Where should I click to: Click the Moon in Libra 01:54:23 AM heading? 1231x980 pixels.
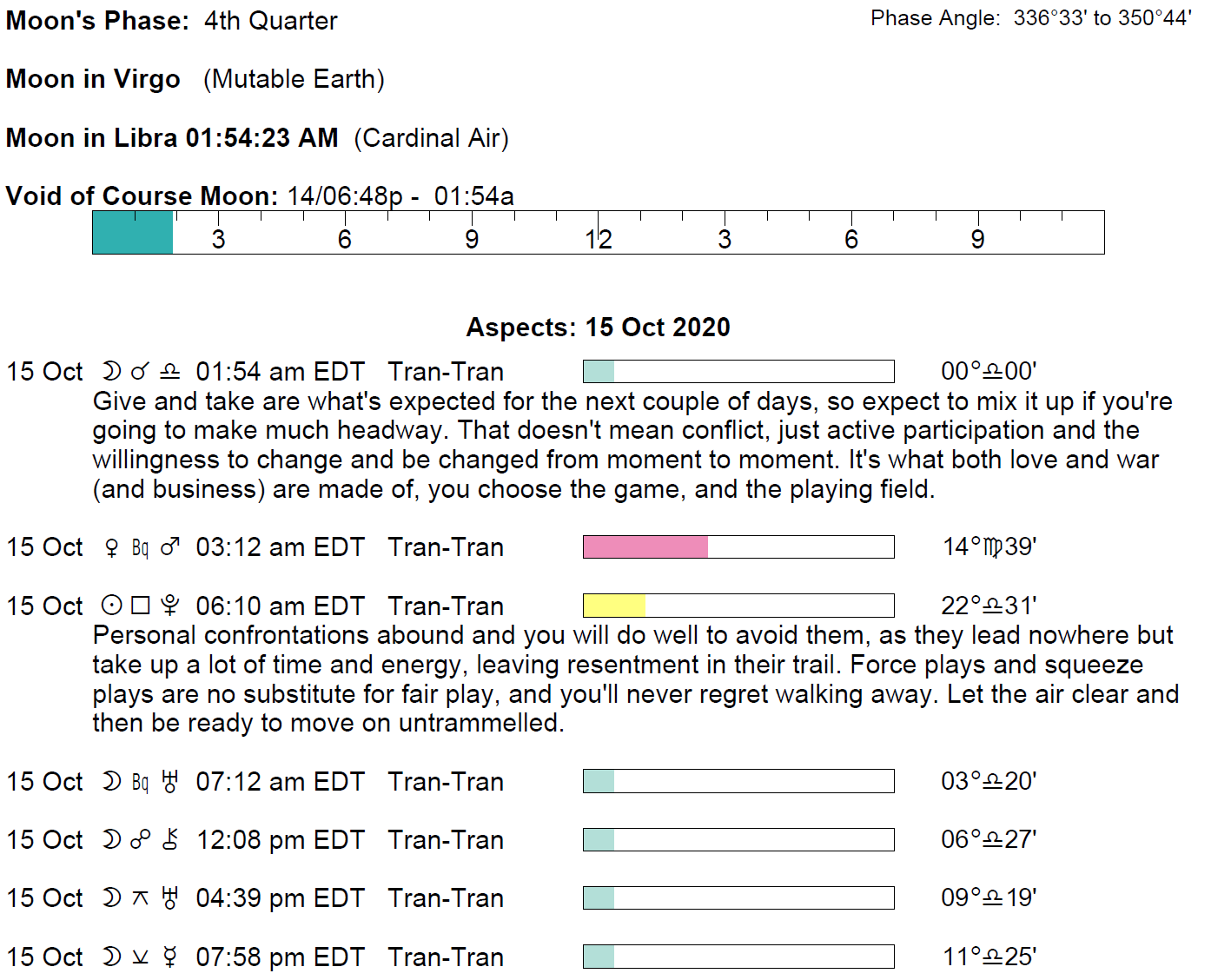(172, 138)
